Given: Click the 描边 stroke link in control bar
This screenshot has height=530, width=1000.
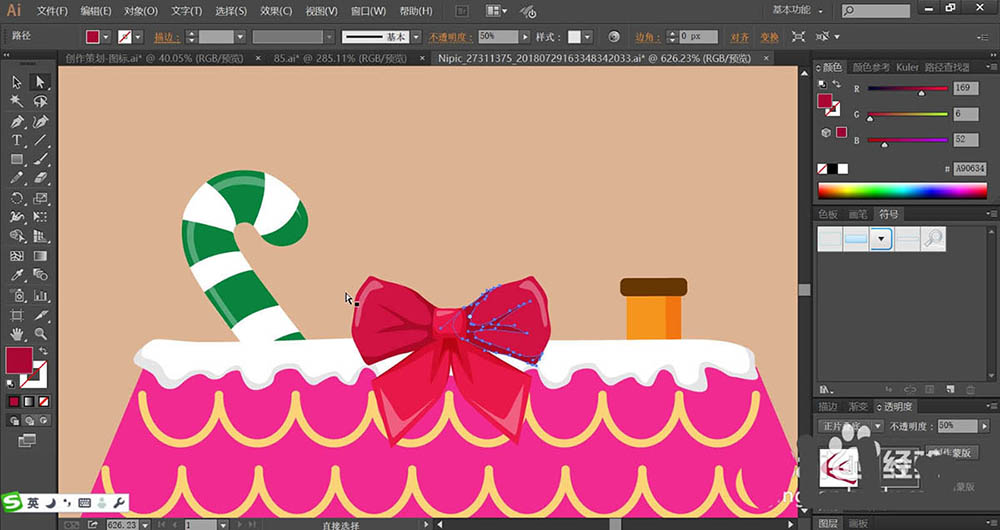Looking at the screenshot, I should (167, 37).
